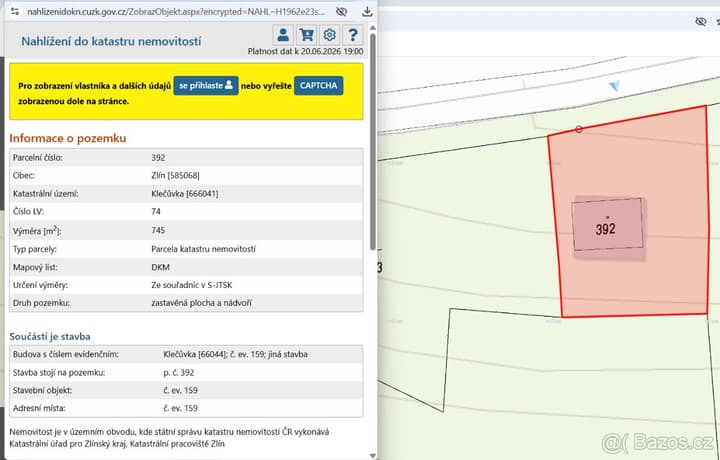720x460 pixels.
Task: Click the 'se přihlaste' login button
Action: pyautogui.click(x=206, y=85)
